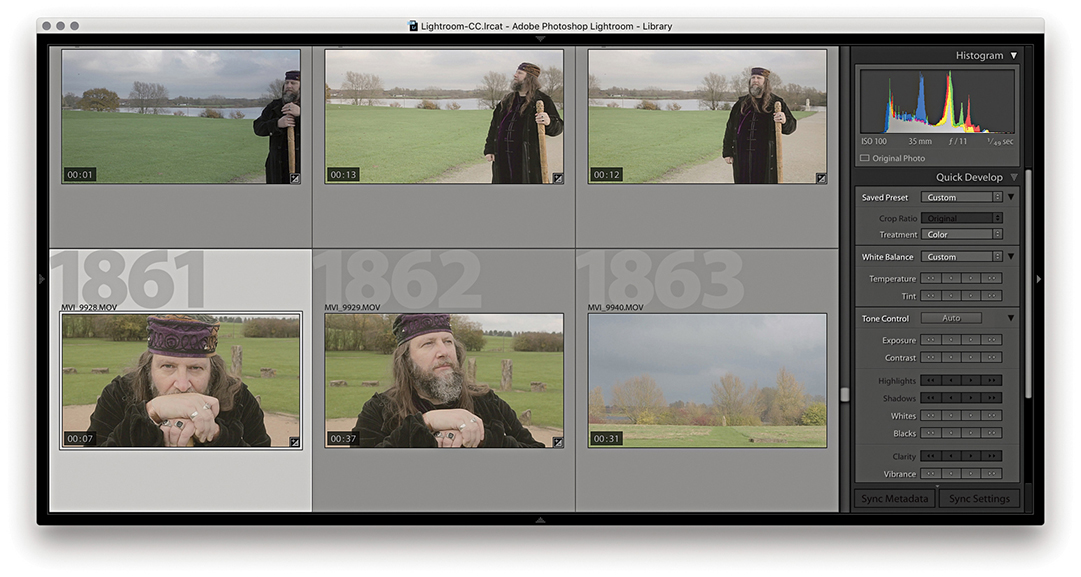1081x577 pixels.
Task: Select the 00:01 lakeside video thumbnail
Action: tap(181, 116)
